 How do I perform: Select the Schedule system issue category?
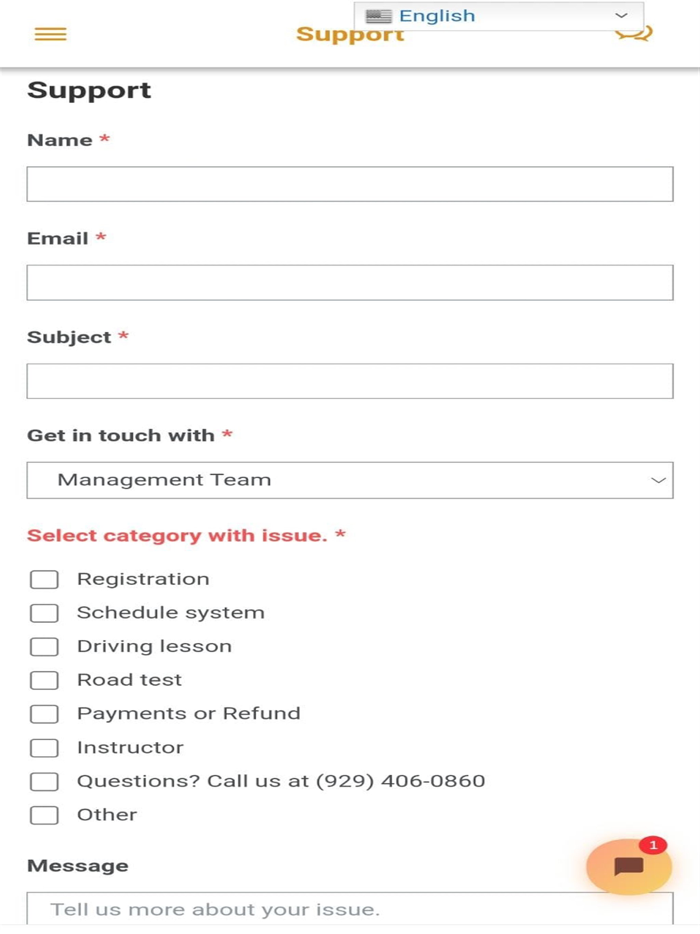coord(44,613)
